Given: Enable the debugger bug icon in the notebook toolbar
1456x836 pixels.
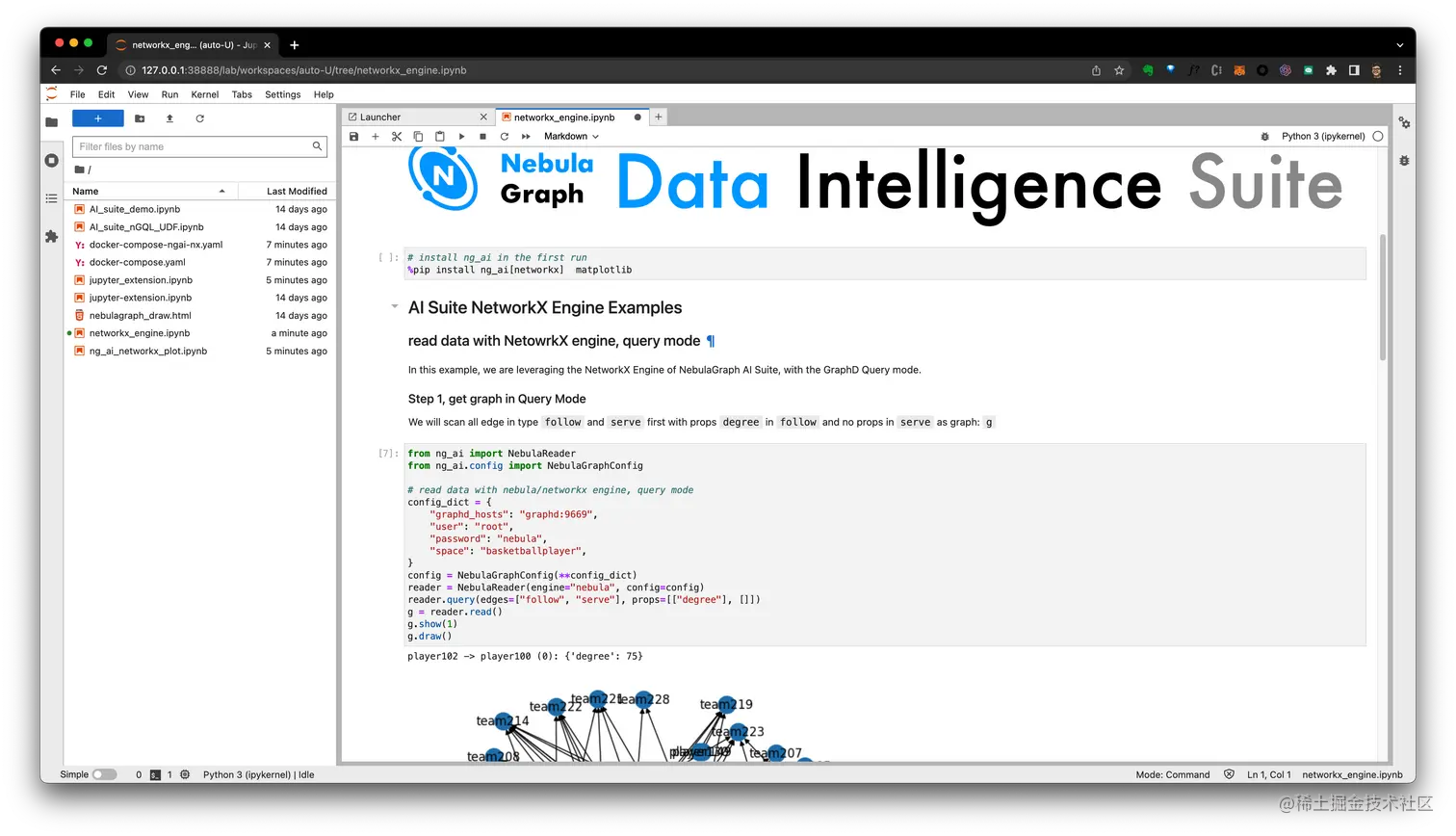Looking at the screenshot, I should pos(1265,137).
